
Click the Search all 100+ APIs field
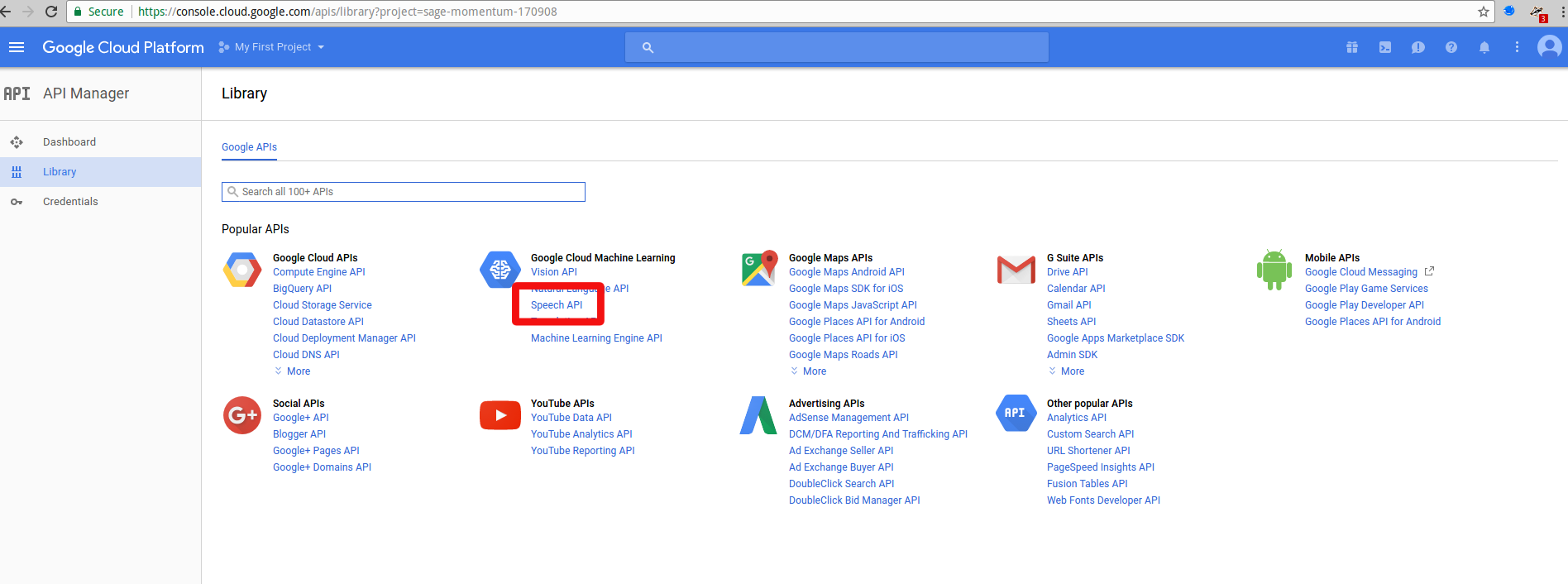(404, 192)
